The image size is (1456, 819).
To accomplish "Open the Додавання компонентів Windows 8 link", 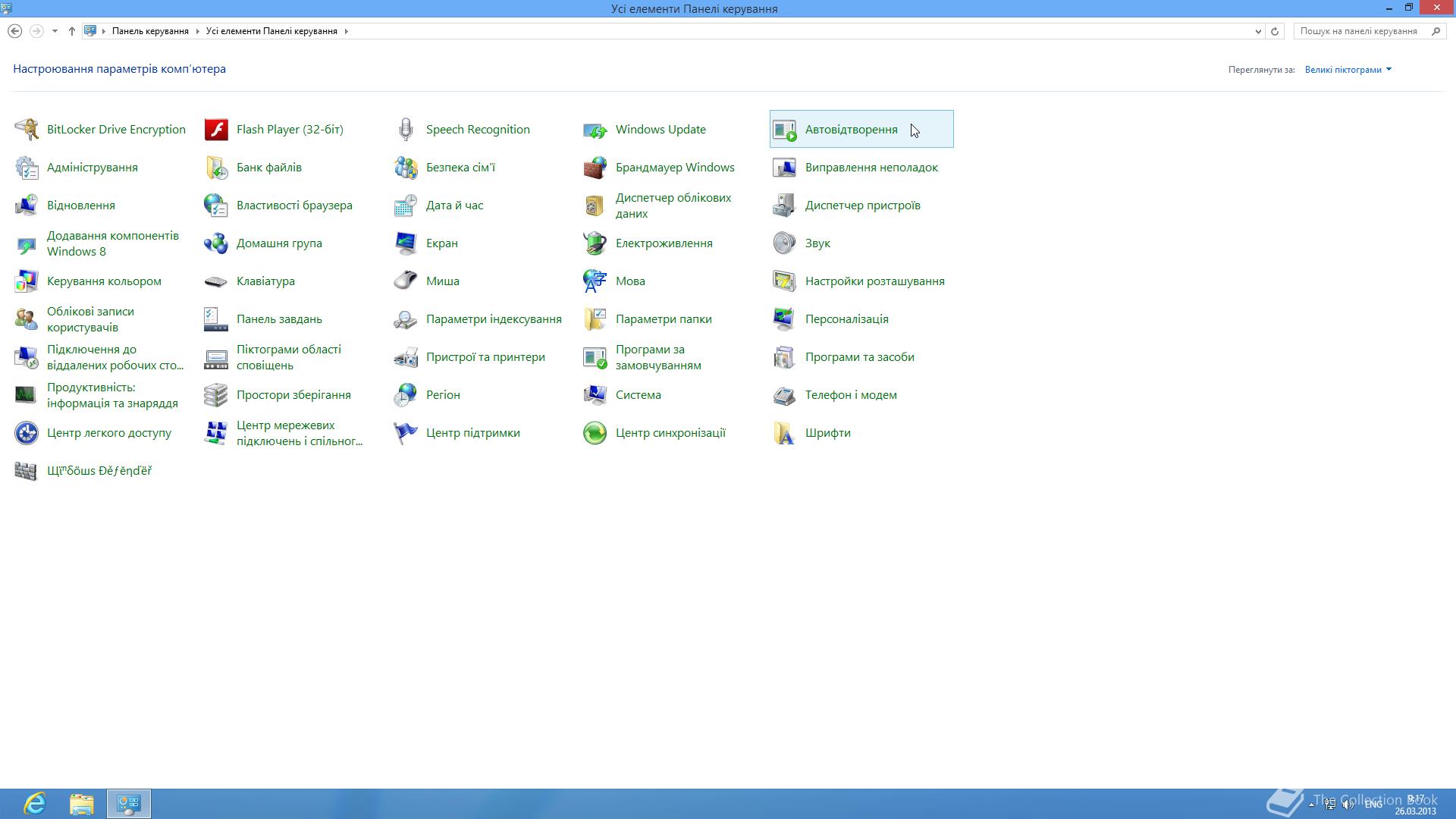I will coord(113,243).
